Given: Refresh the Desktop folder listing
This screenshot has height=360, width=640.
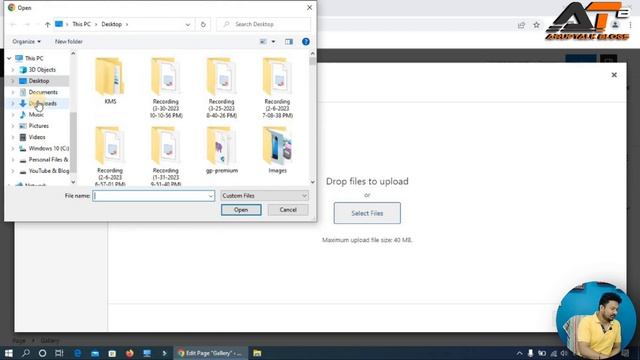Looking at the screenshot, I should [x=203, y=24].
